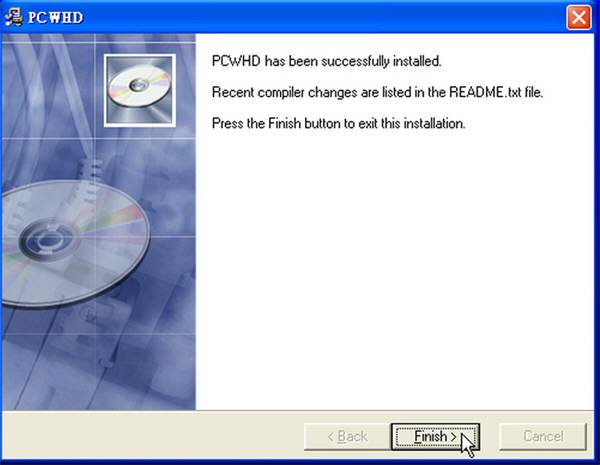Image resolution: width=600 pixels, height=465 pixels.
Task: Click the beige bar left of Back button
Action: pos(153,436)
